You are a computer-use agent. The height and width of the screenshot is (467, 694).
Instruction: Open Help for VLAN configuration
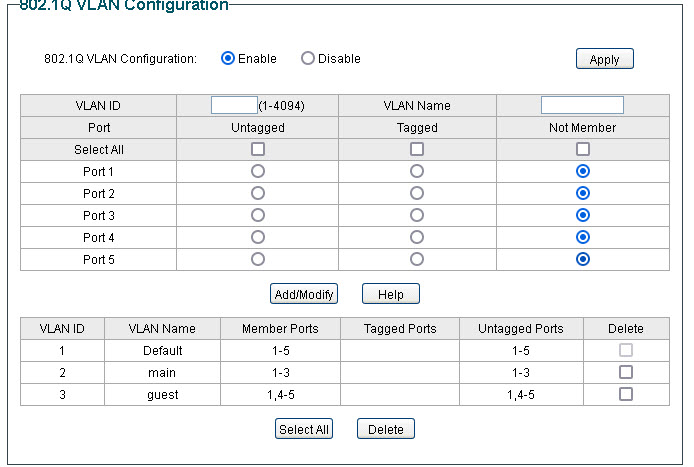(x=391, y=294)
